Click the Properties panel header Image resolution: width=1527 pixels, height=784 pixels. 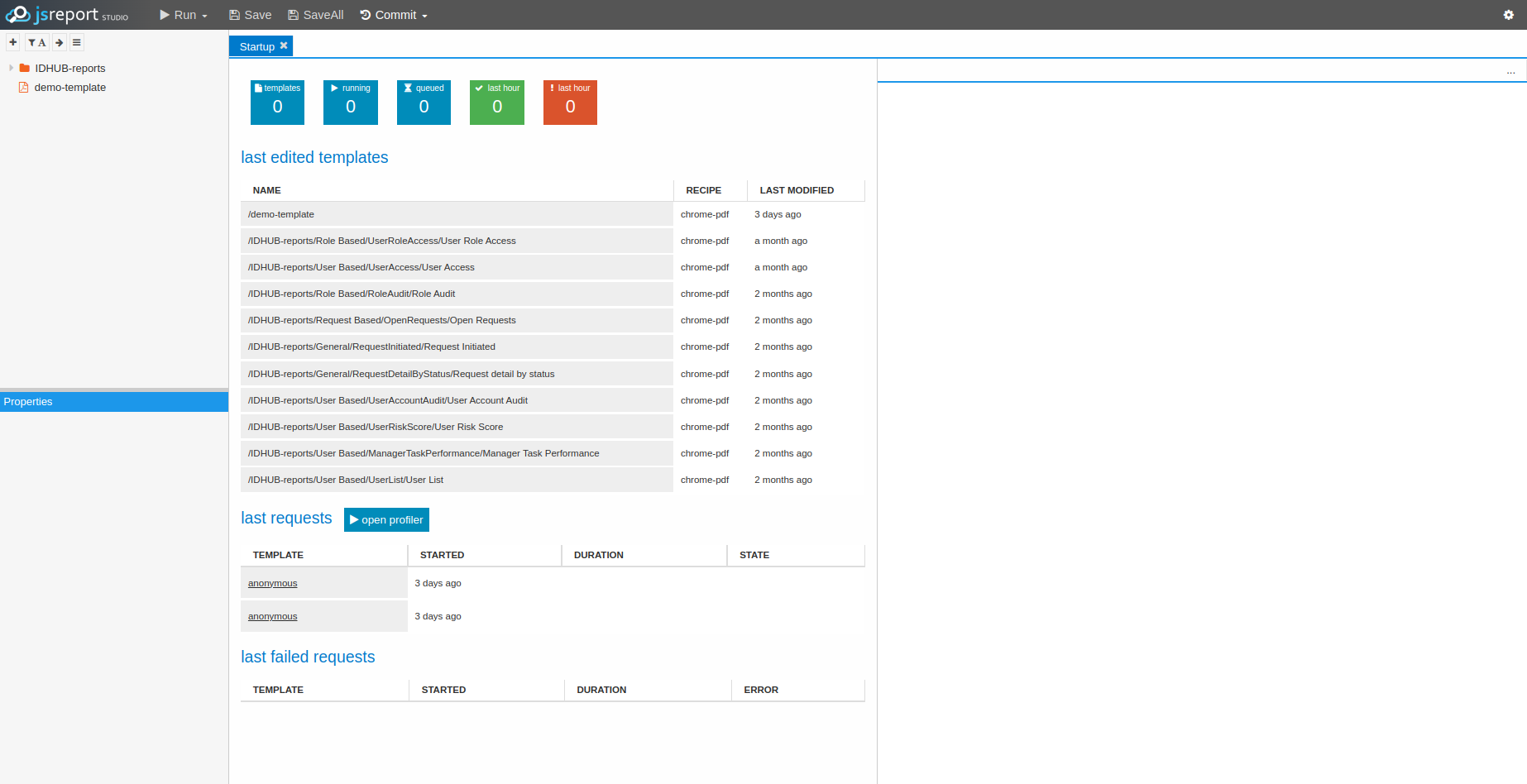pos(114,402)
